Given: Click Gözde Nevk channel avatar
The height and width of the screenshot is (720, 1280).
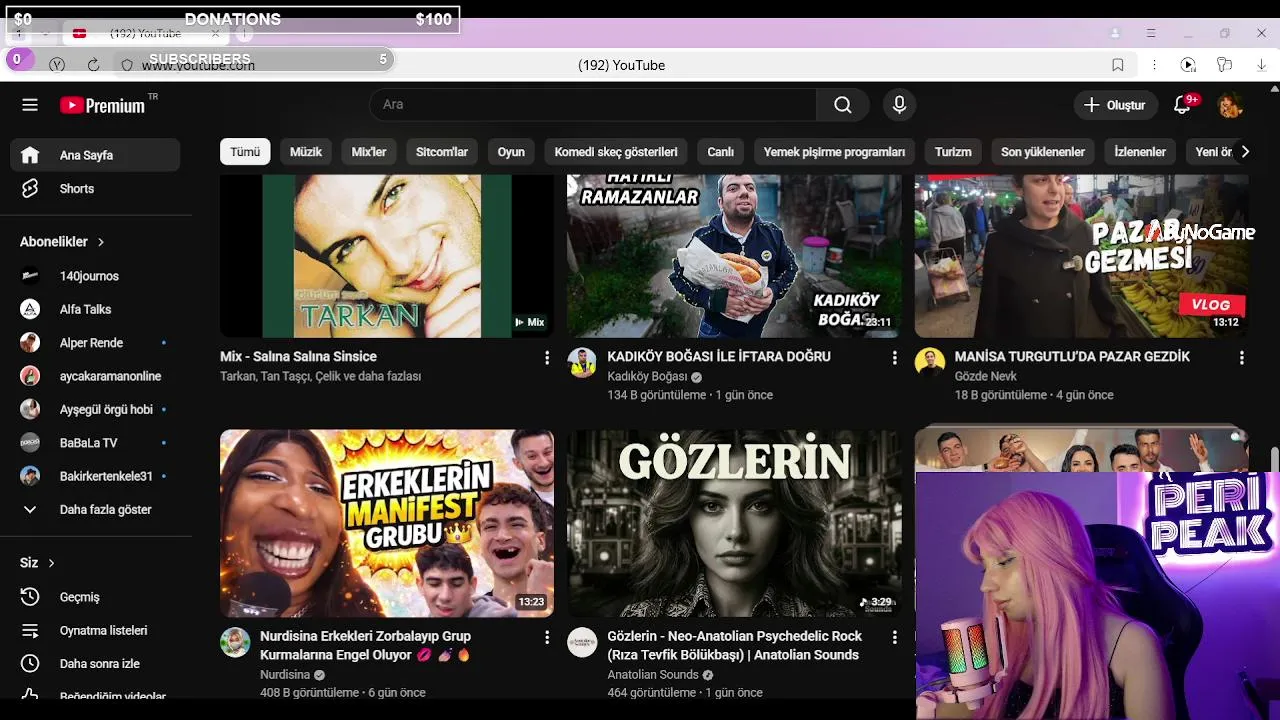Looking at the screenshot, I should (929, 362).
